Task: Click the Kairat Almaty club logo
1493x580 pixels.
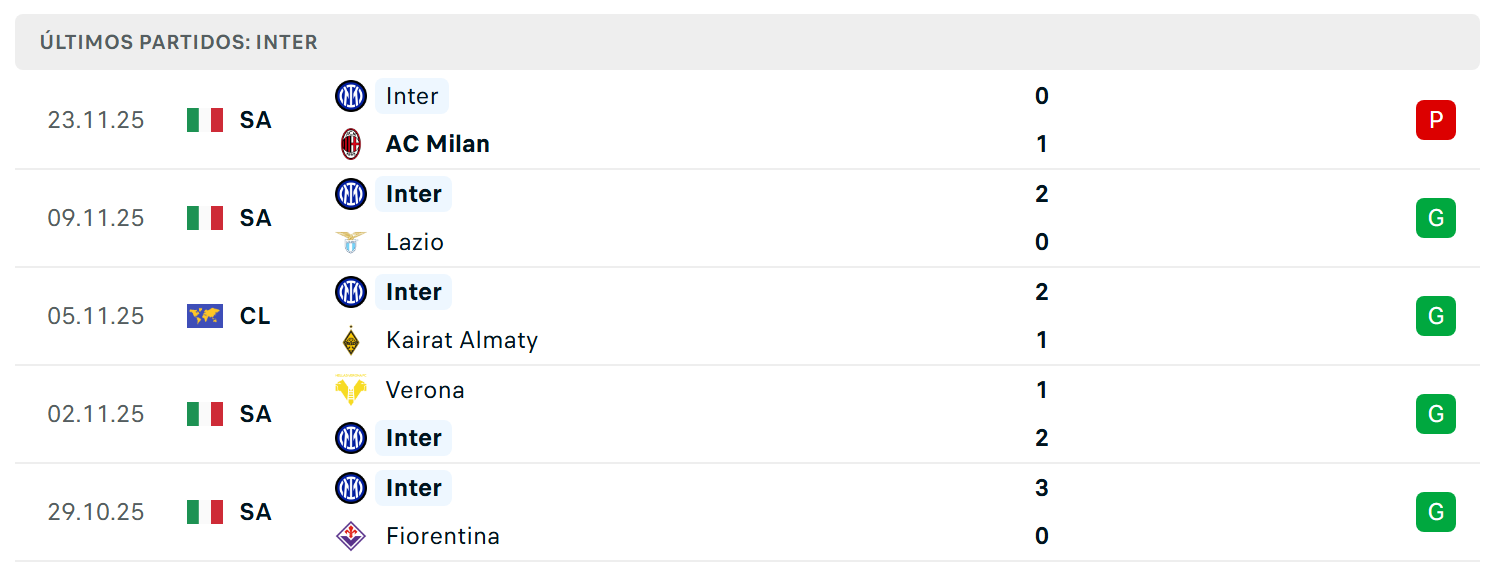Action: [x=351, y=340]
